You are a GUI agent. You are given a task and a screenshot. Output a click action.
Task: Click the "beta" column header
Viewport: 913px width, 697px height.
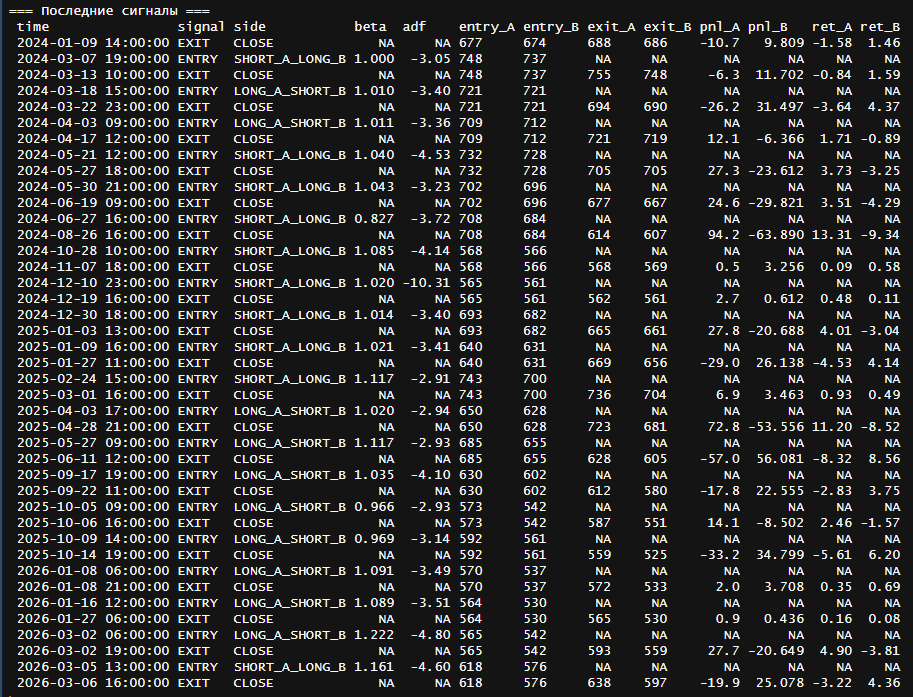pyautogui.click(x=370, y=26)
